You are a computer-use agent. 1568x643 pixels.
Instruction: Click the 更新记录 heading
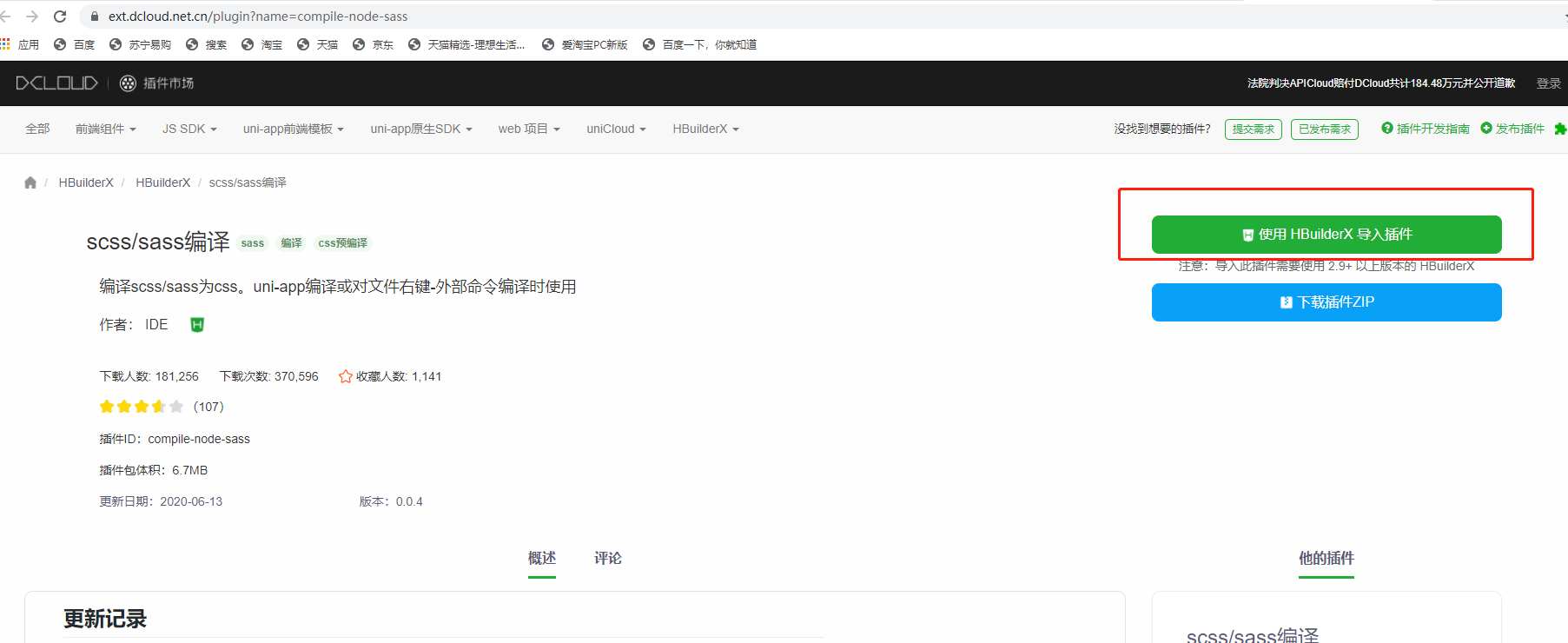click(105, 619)
